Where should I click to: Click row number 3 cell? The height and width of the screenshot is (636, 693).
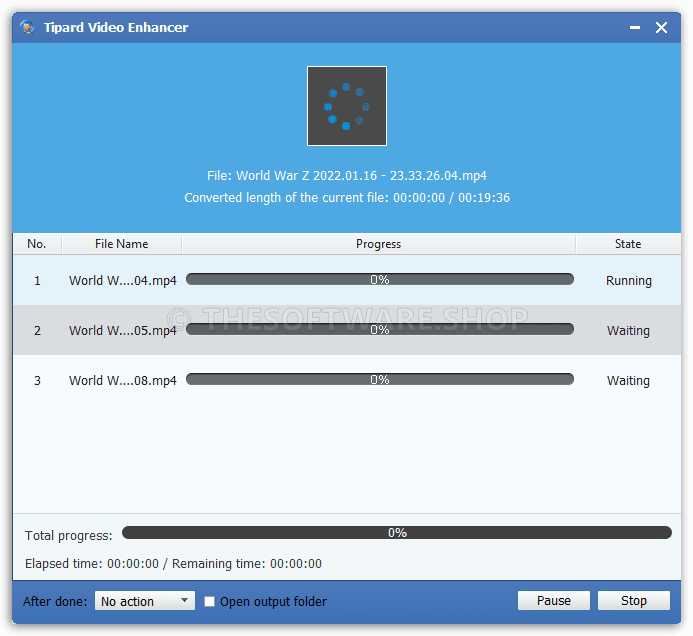38,381
